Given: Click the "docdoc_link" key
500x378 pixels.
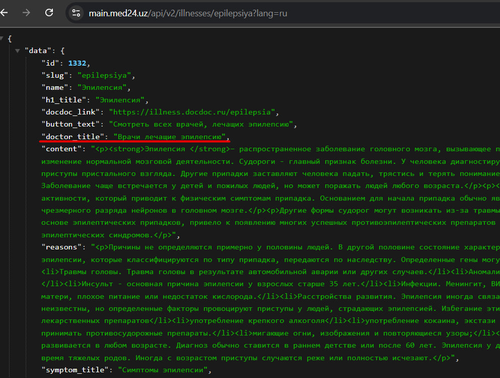Looking at the screenshot, I should tap(70, 112).
